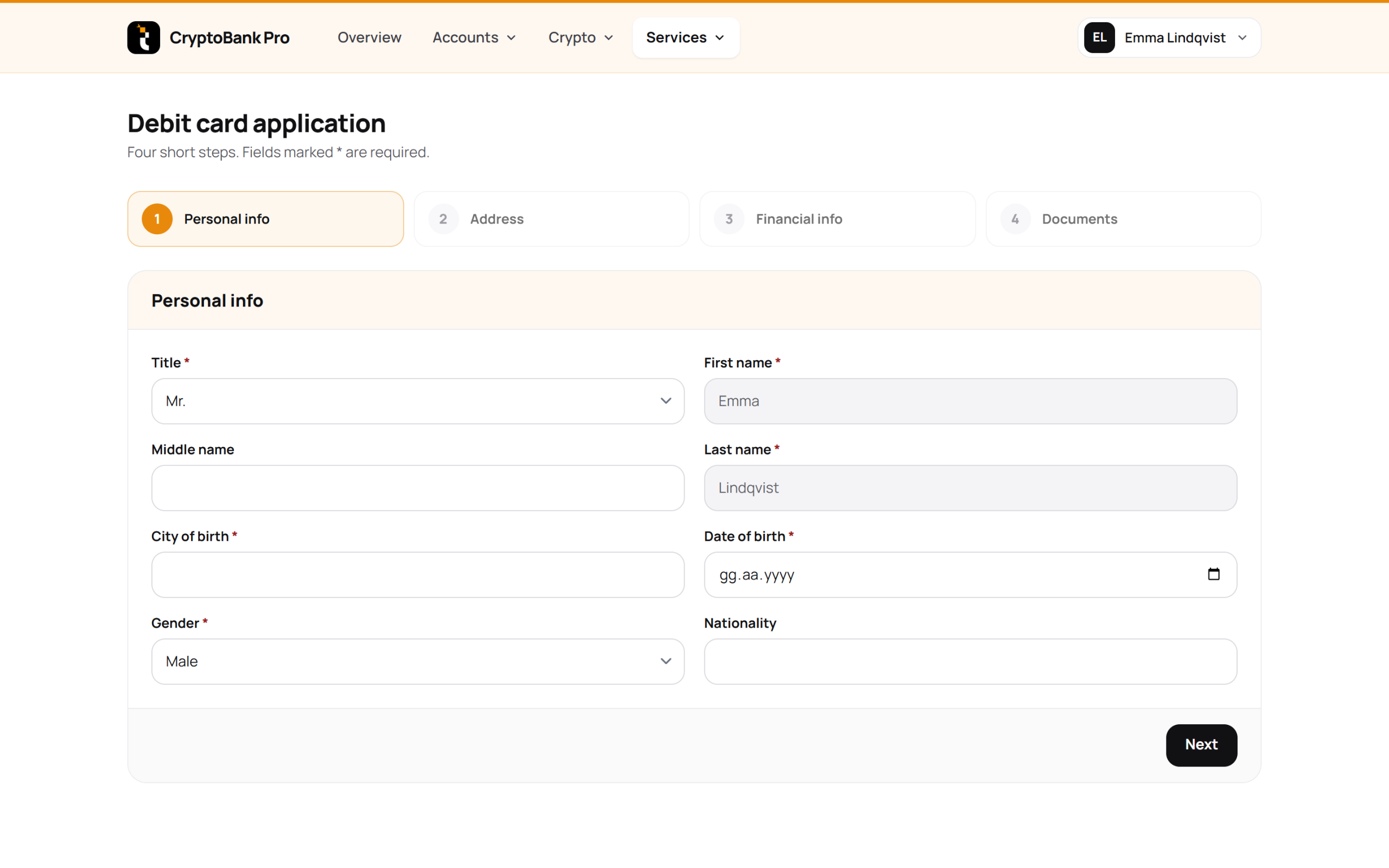Viewport: 1389px width, 868px height.
Task: Go to the Overview page
Action: 369,37
